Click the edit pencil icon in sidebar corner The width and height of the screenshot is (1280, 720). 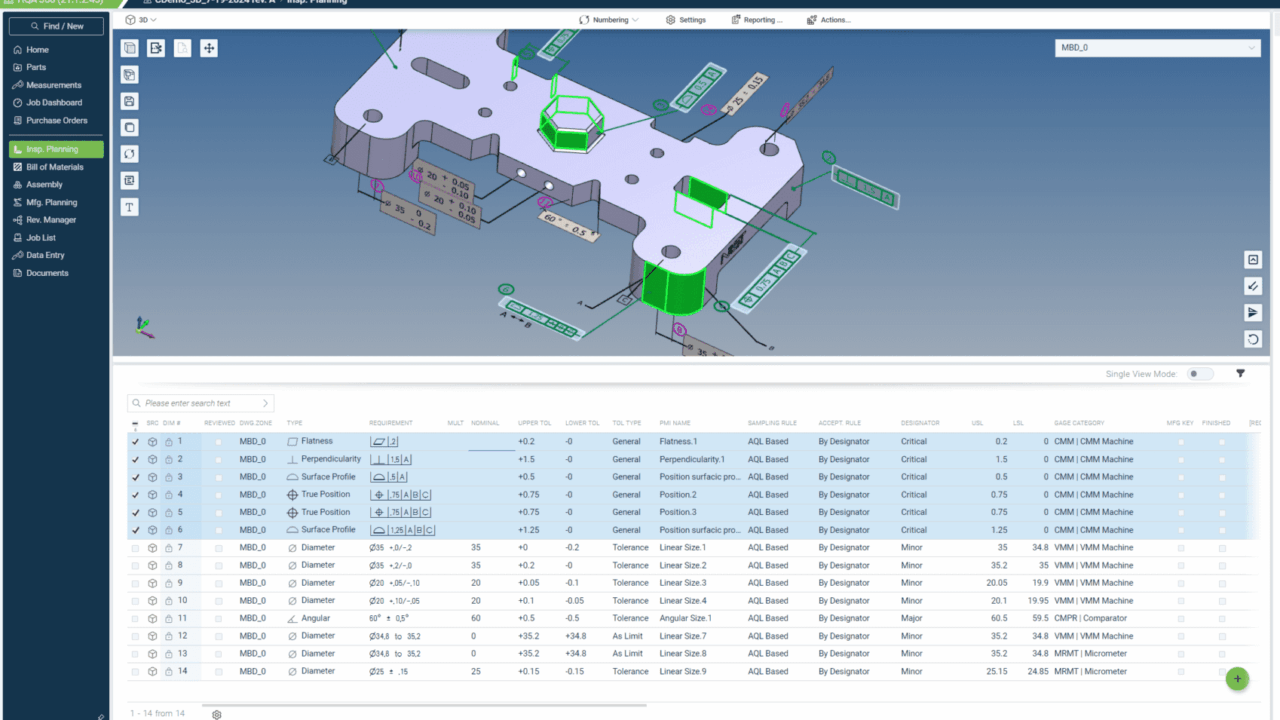(x=101, y=716)
